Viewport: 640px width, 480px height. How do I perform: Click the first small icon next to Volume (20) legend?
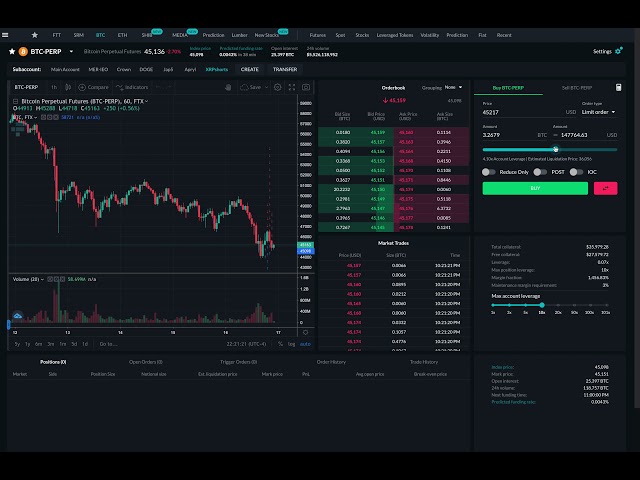[x=50, y=279]
